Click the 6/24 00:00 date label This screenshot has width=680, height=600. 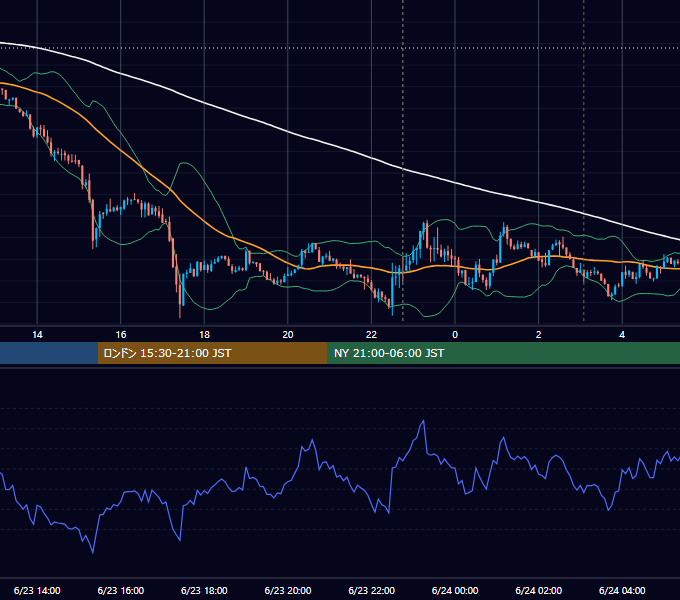[455, 590]
